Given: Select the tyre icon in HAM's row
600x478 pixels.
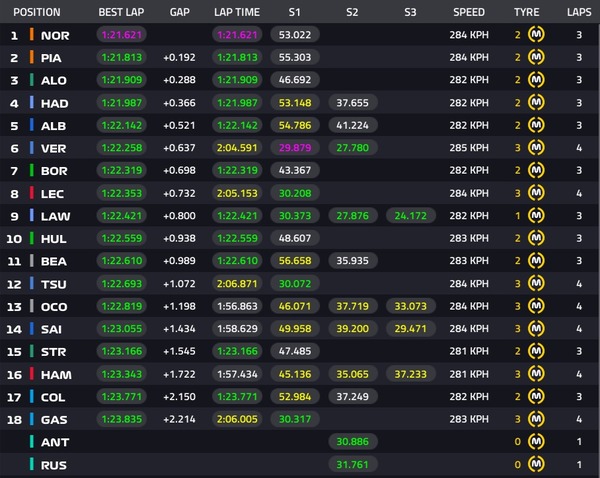Looking at the screenshot, I should pos(536,374).
